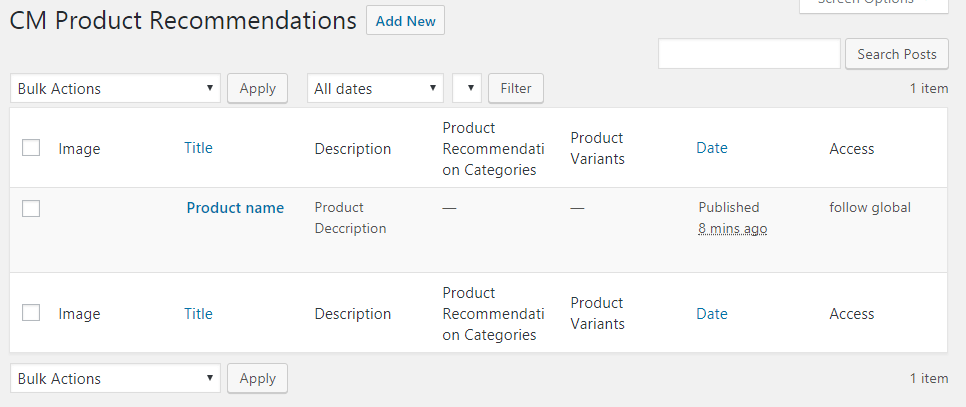Open the small empty filter dropdown
Viewport: 966px width, 407px height.
coord(467,88)
